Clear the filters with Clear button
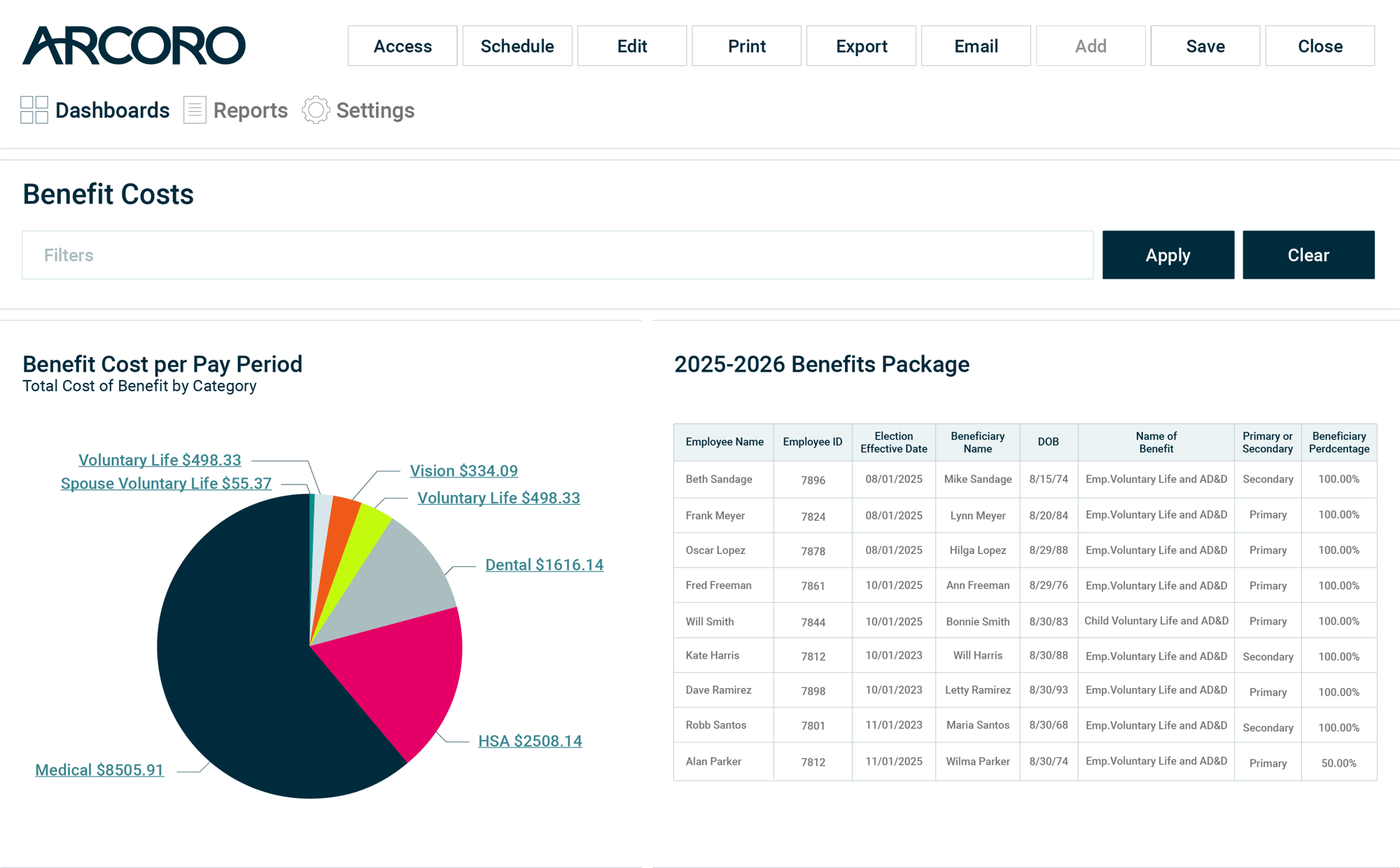 pyautogui.click(x=1308, y=255)
